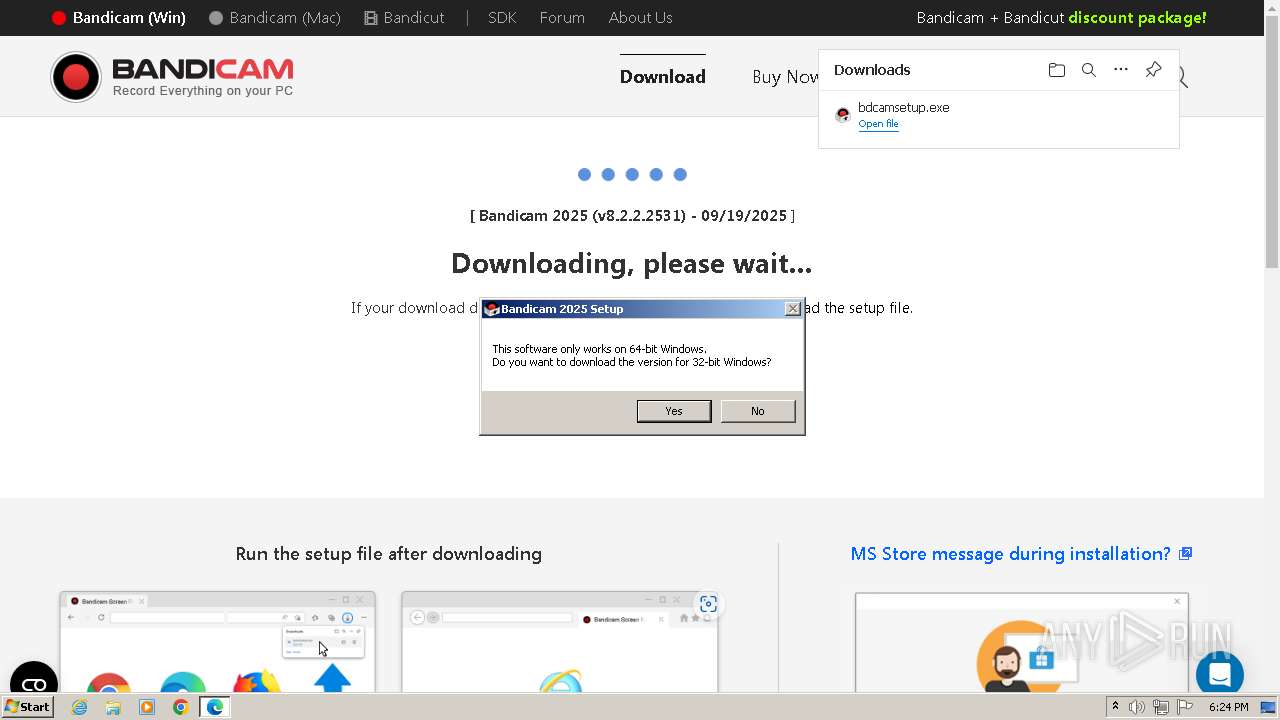
Task: Click the image zoom icon on thumbnail
Action: pyautogui.click(x=708, y=604)
